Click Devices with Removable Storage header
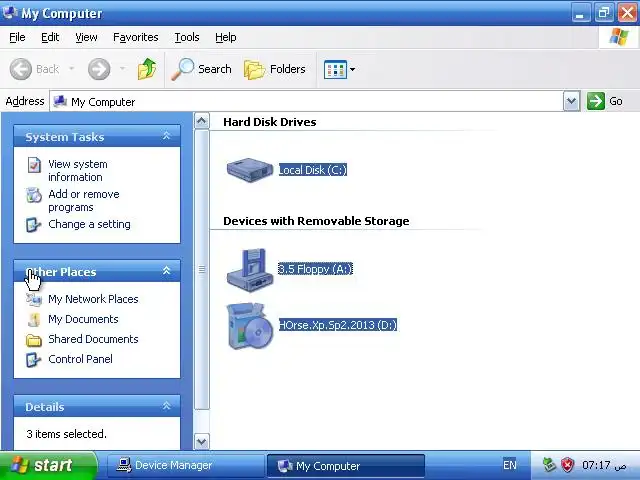Screen dimensions: 640x480 pyautogui.click(x=316, y=221)
